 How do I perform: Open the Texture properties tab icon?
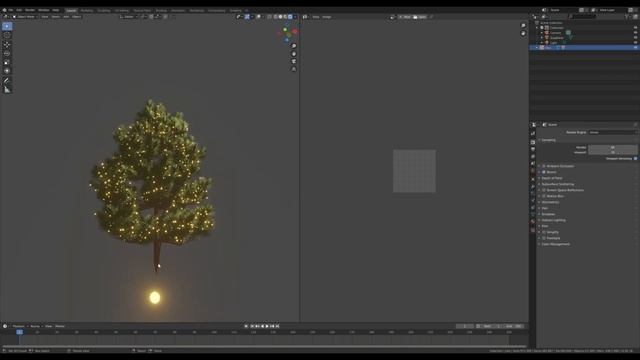pyautogui.click(x=533, y=230)
